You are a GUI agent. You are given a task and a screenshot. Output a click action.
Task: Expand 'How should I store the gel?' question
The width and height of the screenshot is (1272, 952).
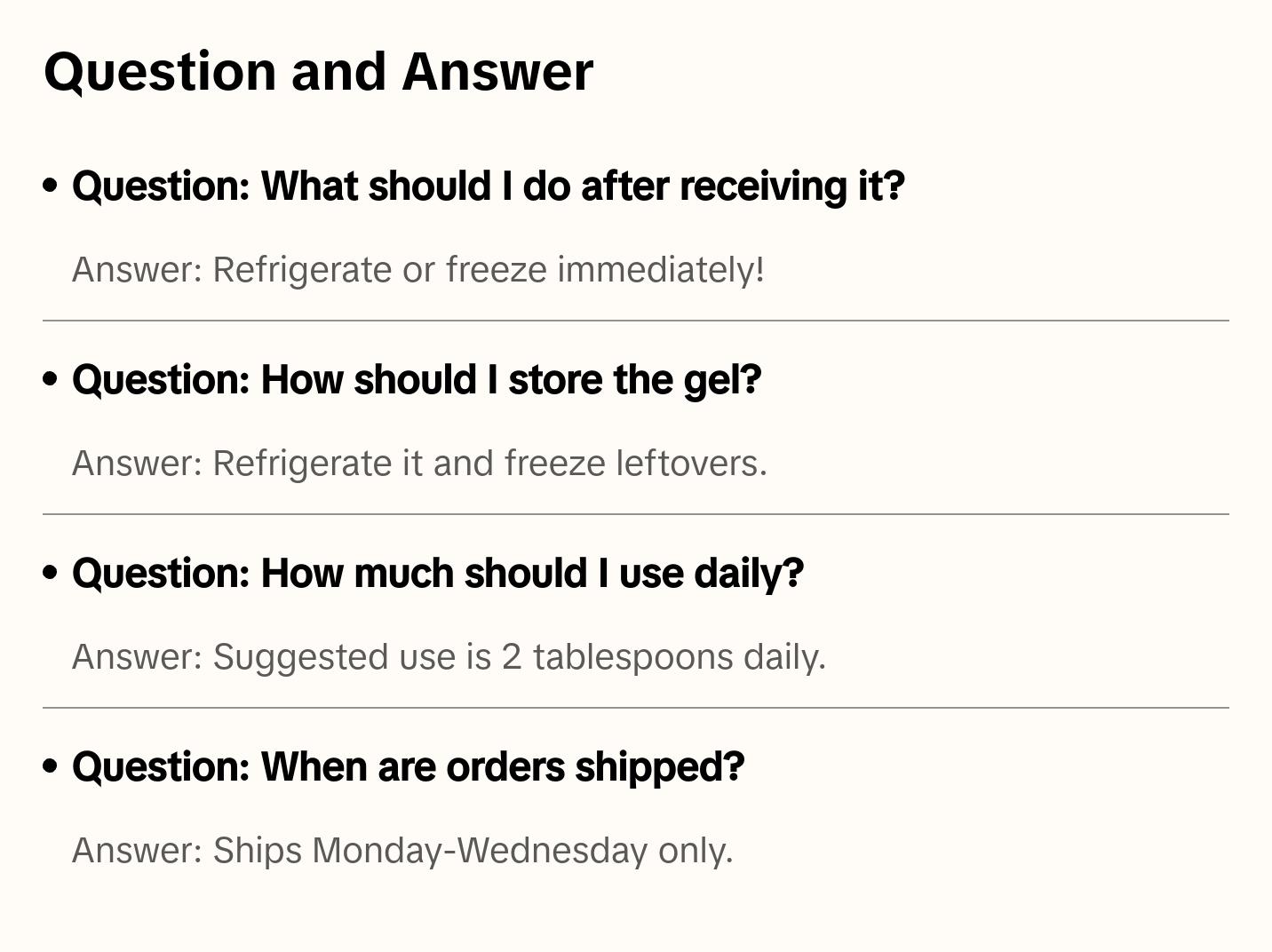click(x=416, y=380)
